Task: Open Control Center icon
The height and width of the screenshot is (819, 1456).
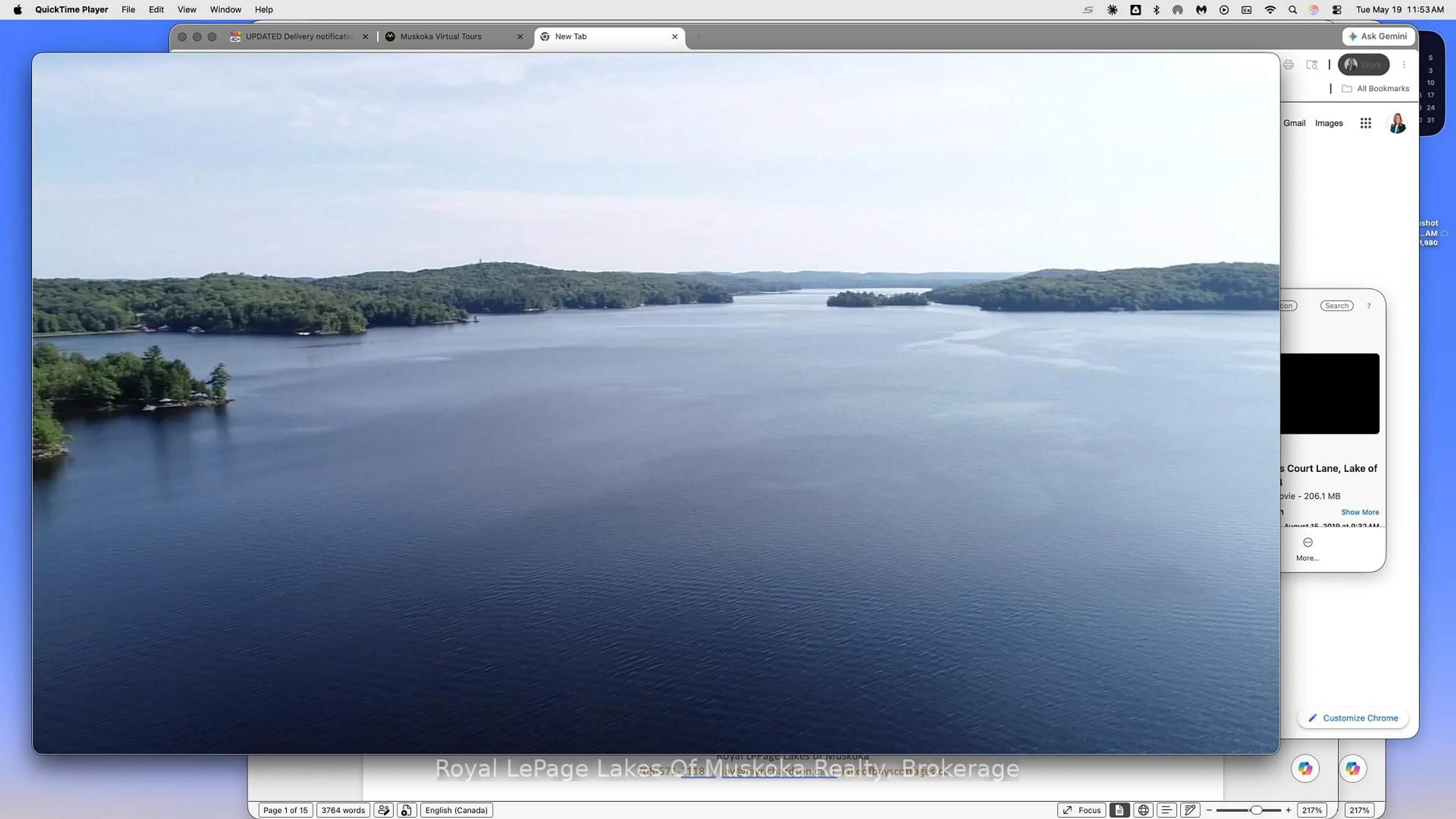Action: (x=1337, y=9)
